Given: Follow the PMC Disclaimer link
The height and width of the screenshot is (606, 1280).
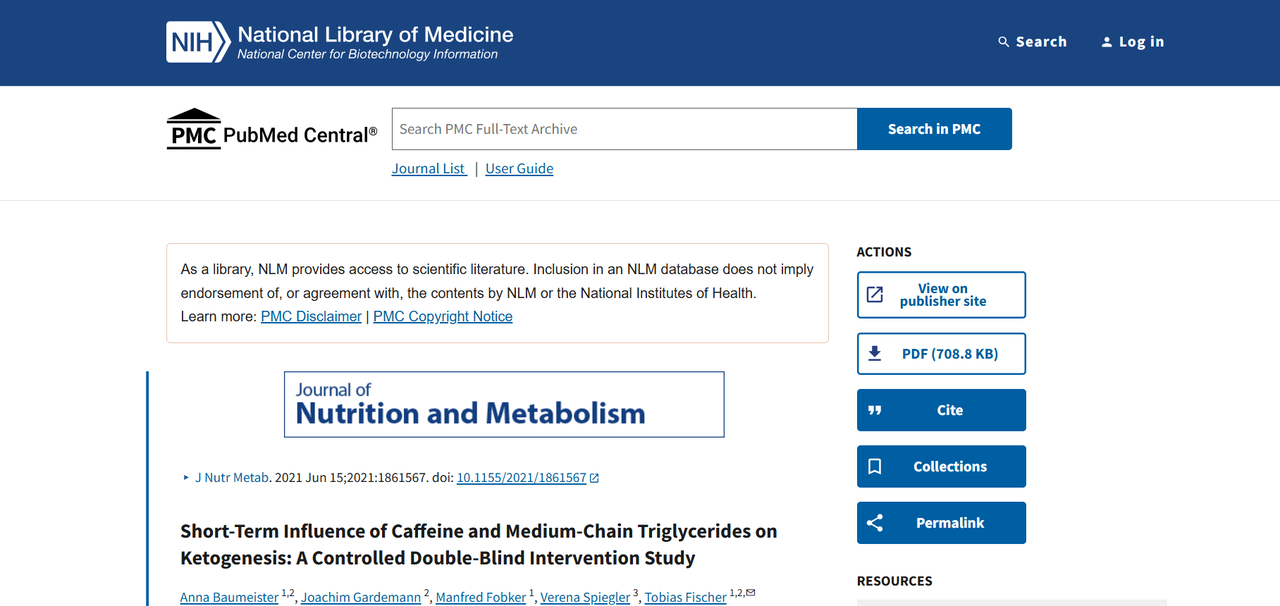Looking at the screenshot, I should 311,317.
